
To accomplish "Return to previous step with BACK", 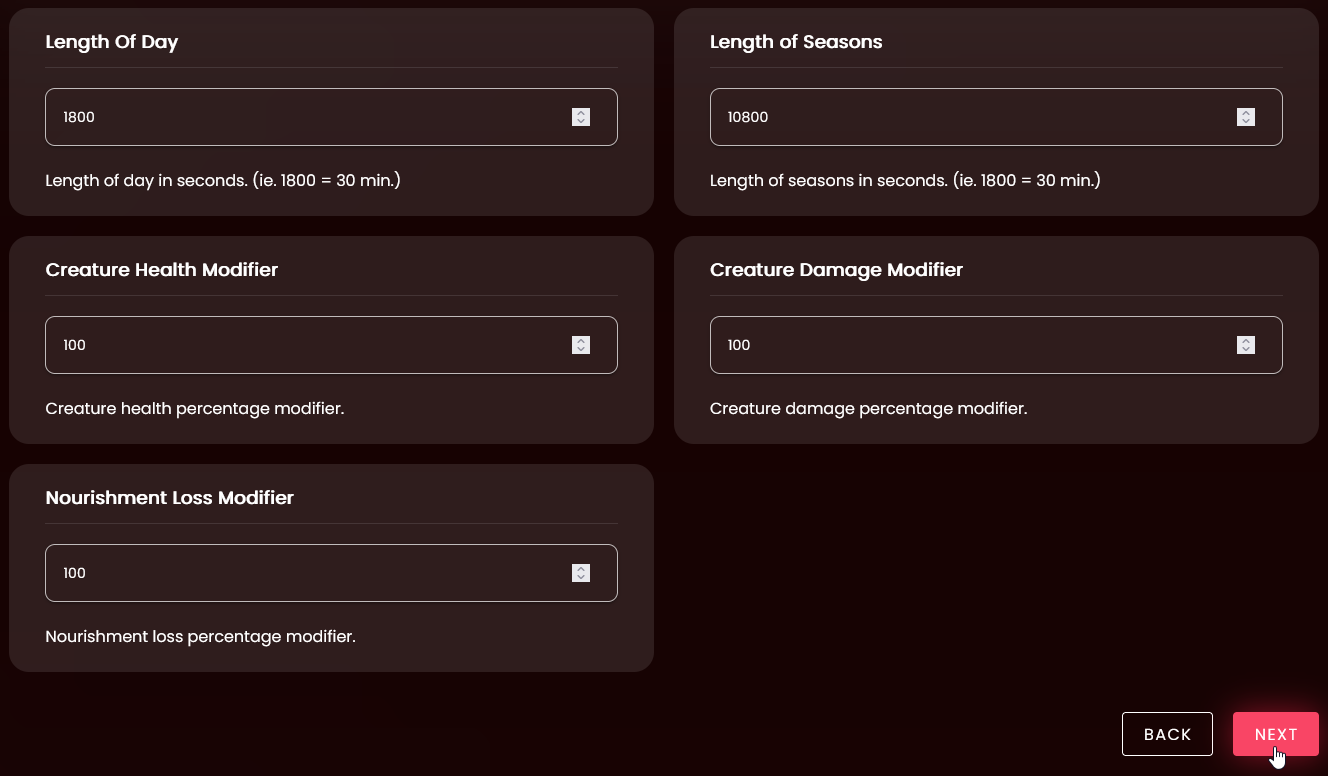I will coord(1167,734).
